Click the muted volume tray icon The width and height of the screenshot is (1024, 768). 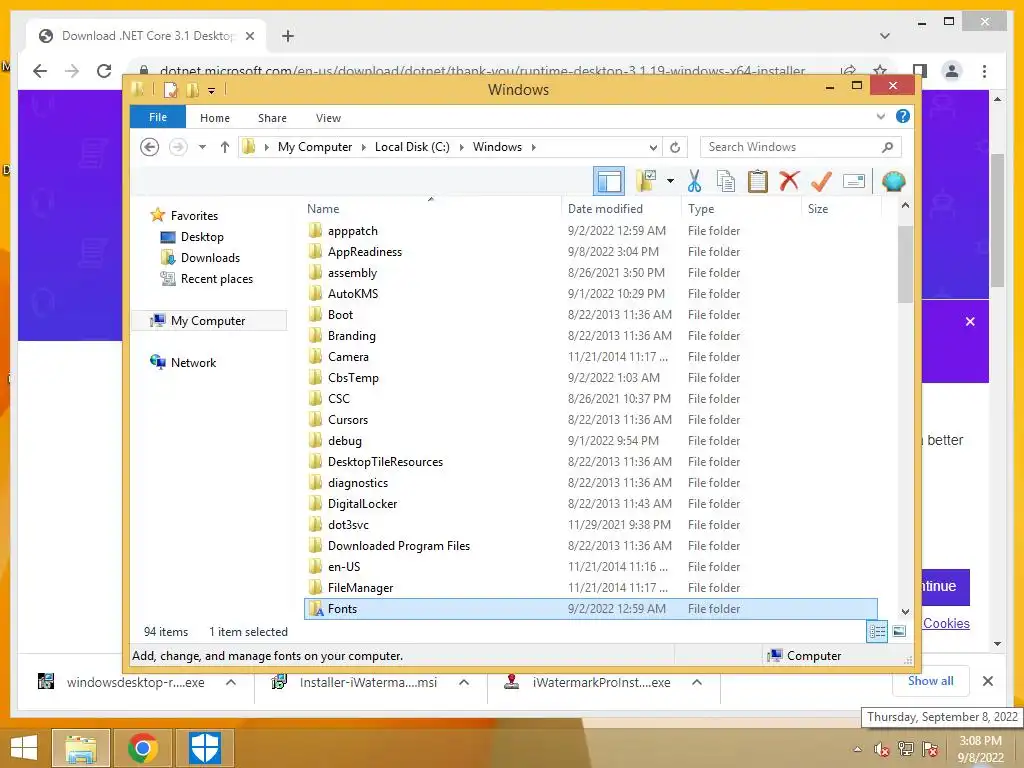(x=882, y=749)
